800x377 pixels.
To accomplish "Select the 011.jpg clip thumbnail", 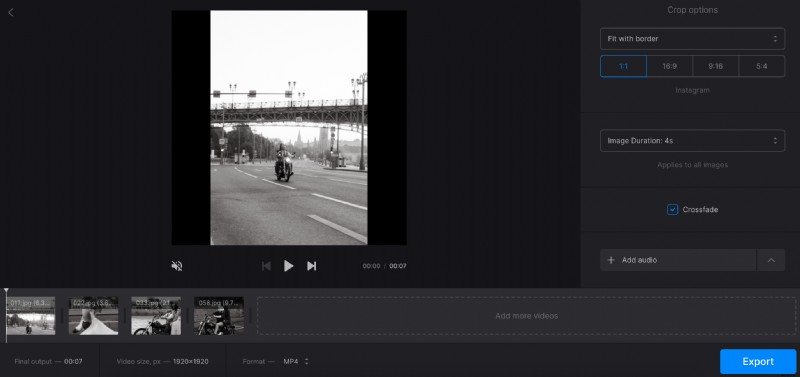I will tap(31, 316).
